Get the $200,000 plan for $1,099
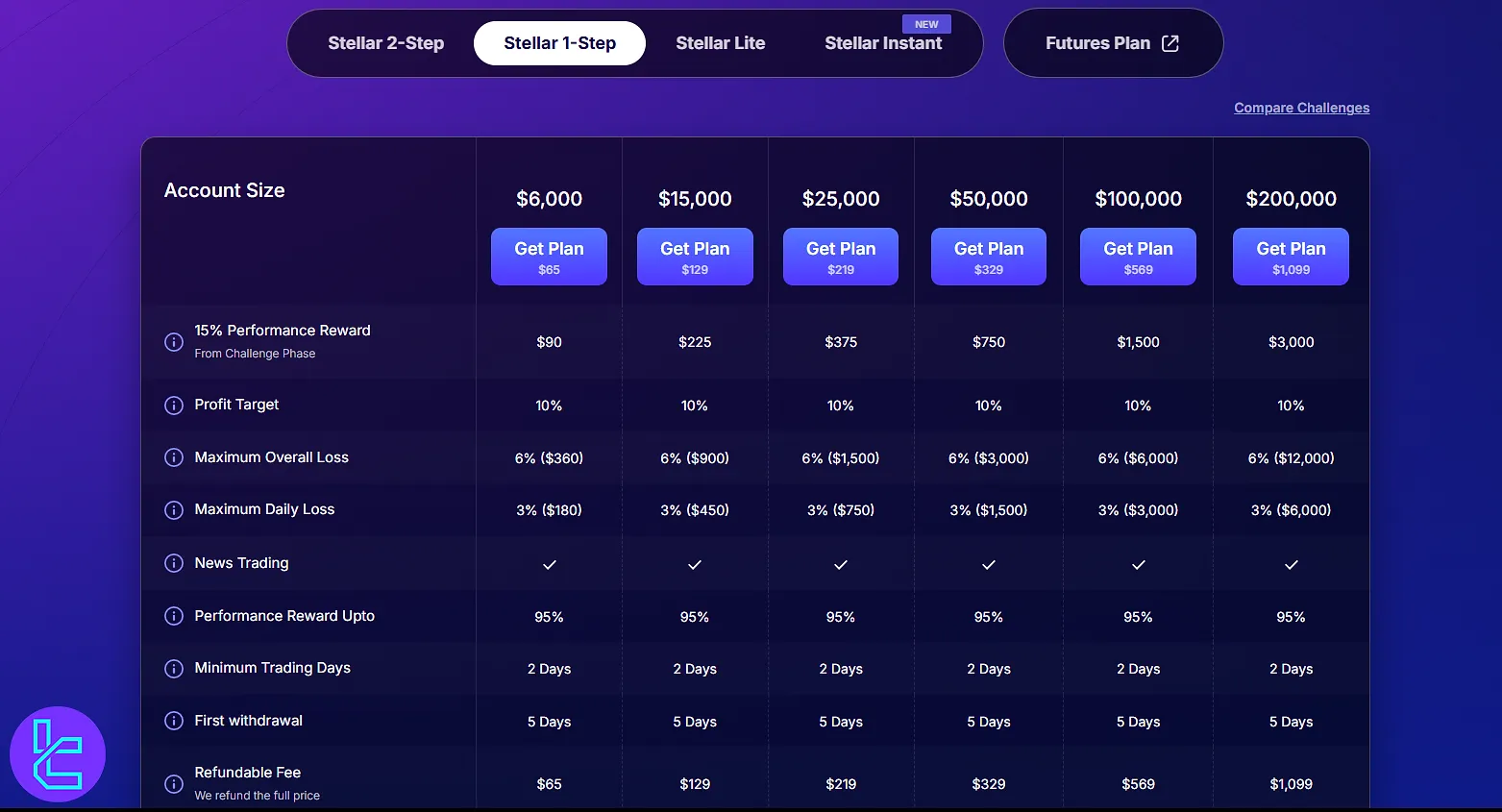The height and width of the screenshot is (812, 1502). (1291, 257)
